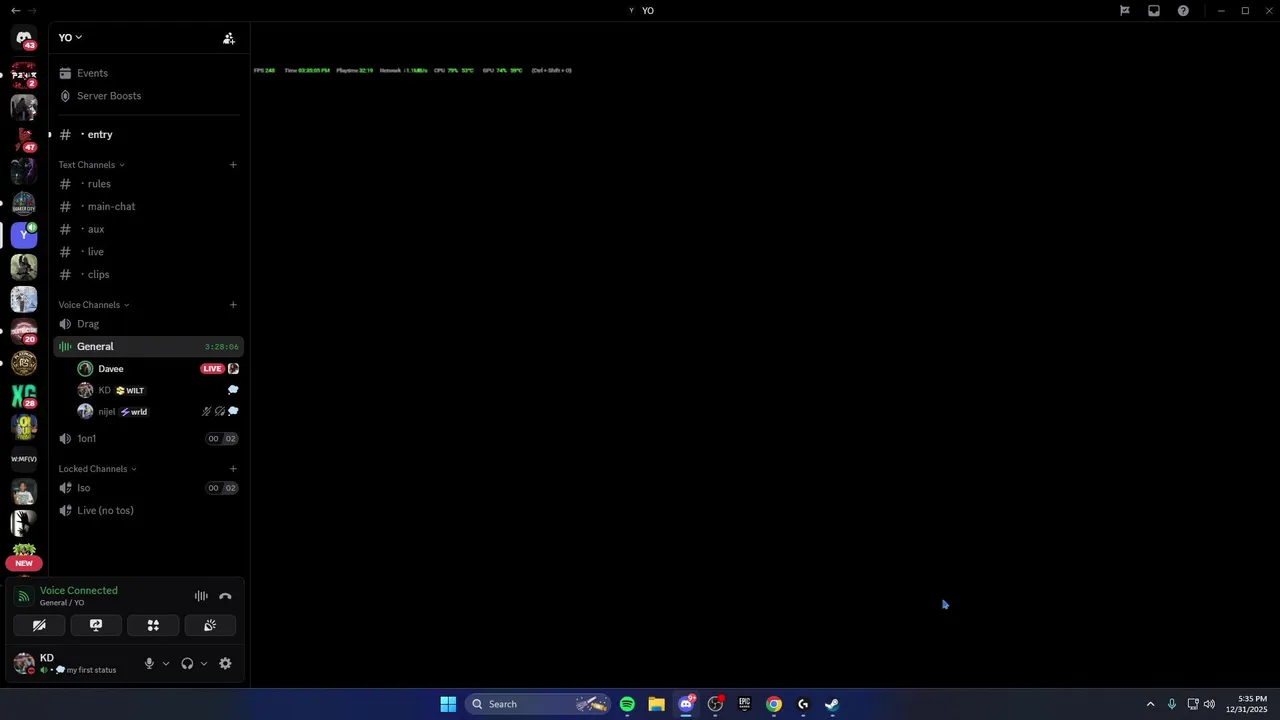Viewport: 1280px width, 720px height.
Task: Open the W:MF(V) server icon
Action: click(24, 459)
